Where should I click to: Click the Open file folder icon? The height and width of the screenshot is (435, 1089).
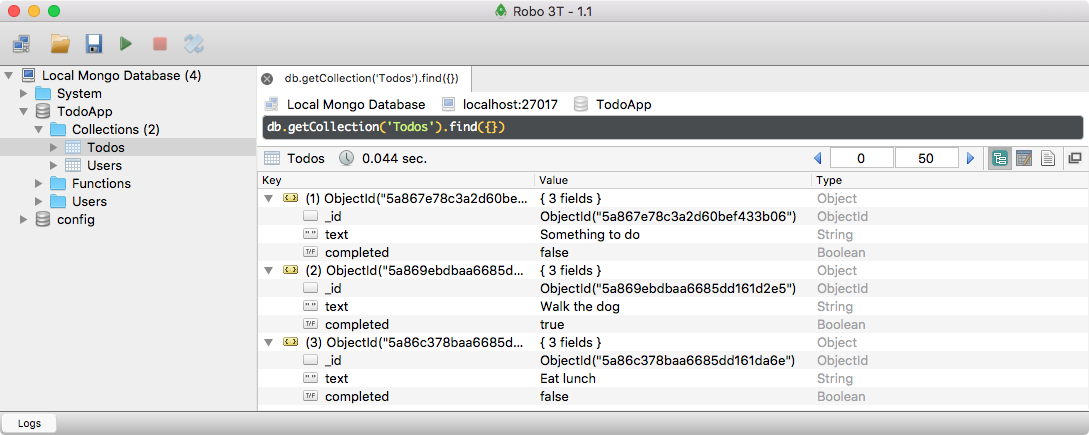pos(60,43)
